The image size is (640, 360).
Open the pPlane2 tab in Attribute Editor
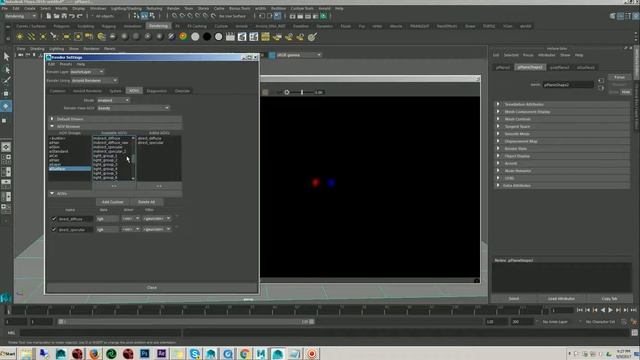[x=503, y=67]
